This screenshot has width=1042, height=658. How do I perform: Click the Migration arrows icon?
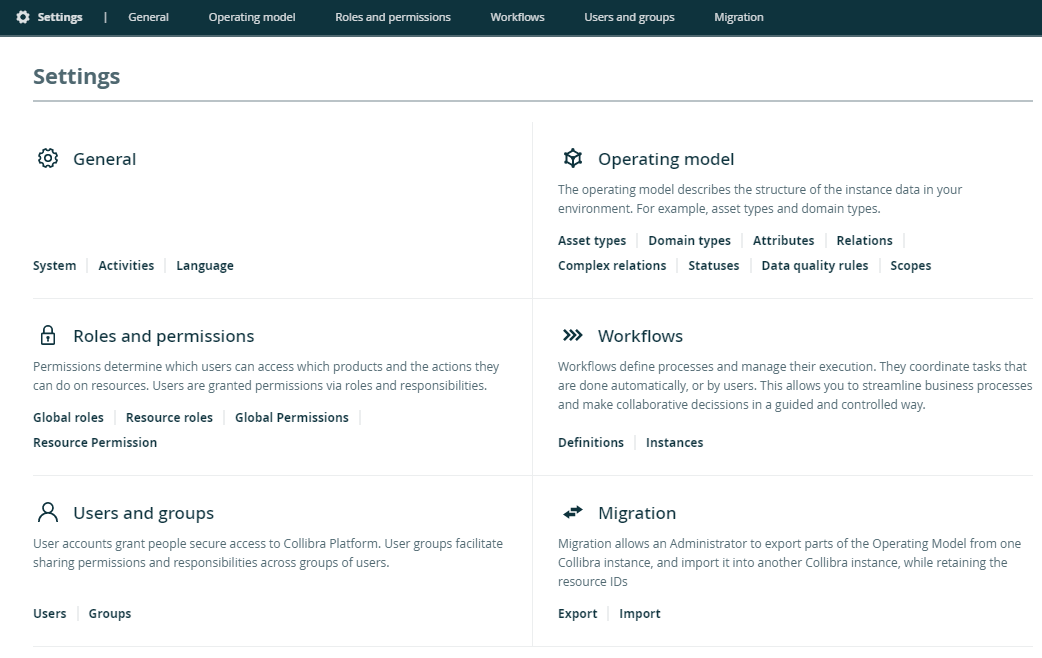[x=572, y=512]
